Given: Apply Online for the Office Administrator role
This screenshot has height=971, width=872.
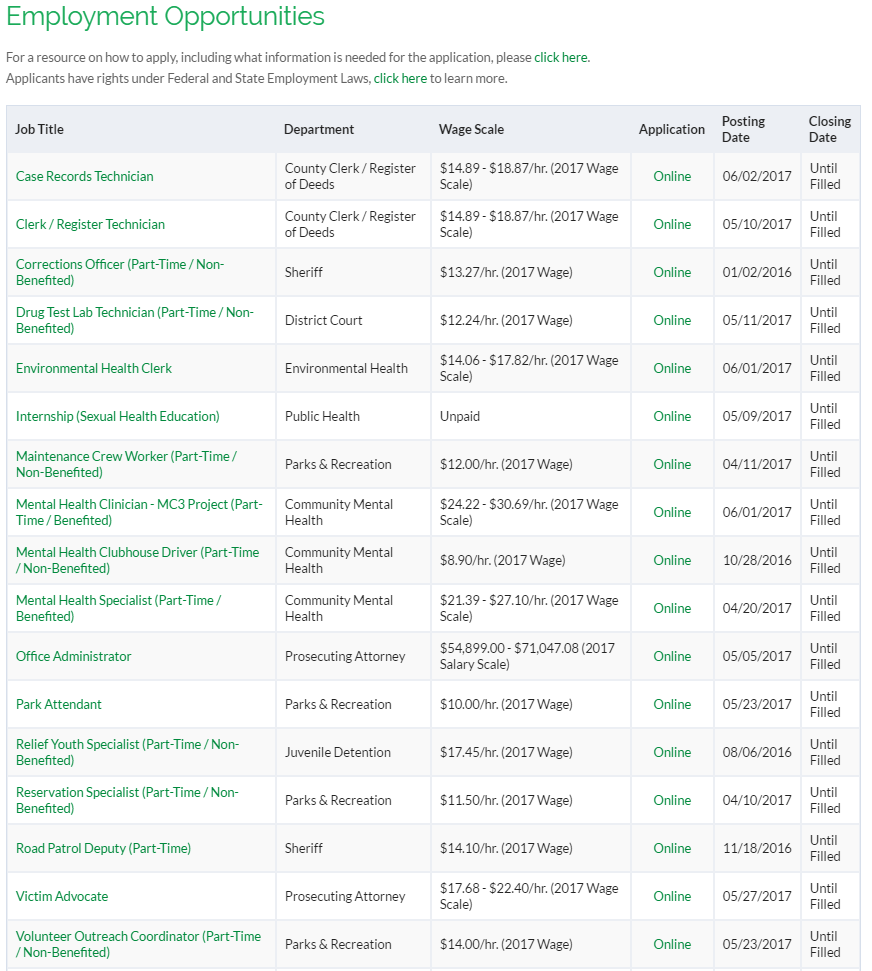Looking at the screenshot, I should [671, 656].
